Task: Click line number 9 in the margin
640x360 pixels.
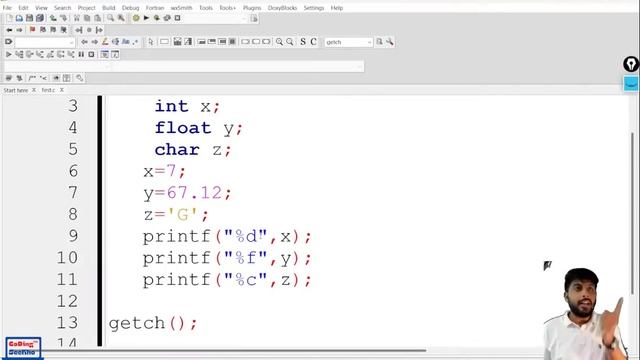Action: coord(73,236)
